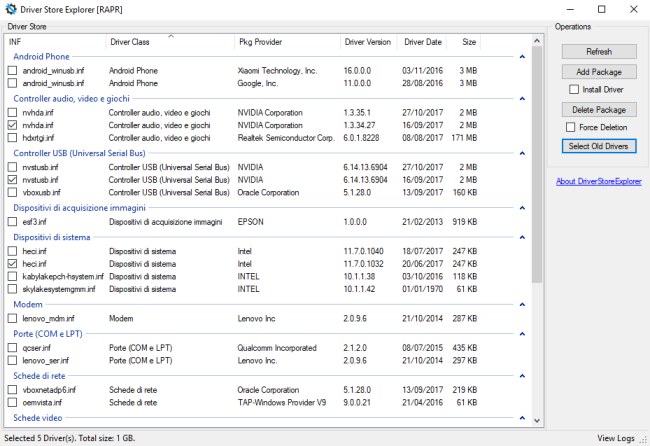650x446 pixels.
Task: Click the Qualcomm Incorporated provider cell
Action: 277,348
